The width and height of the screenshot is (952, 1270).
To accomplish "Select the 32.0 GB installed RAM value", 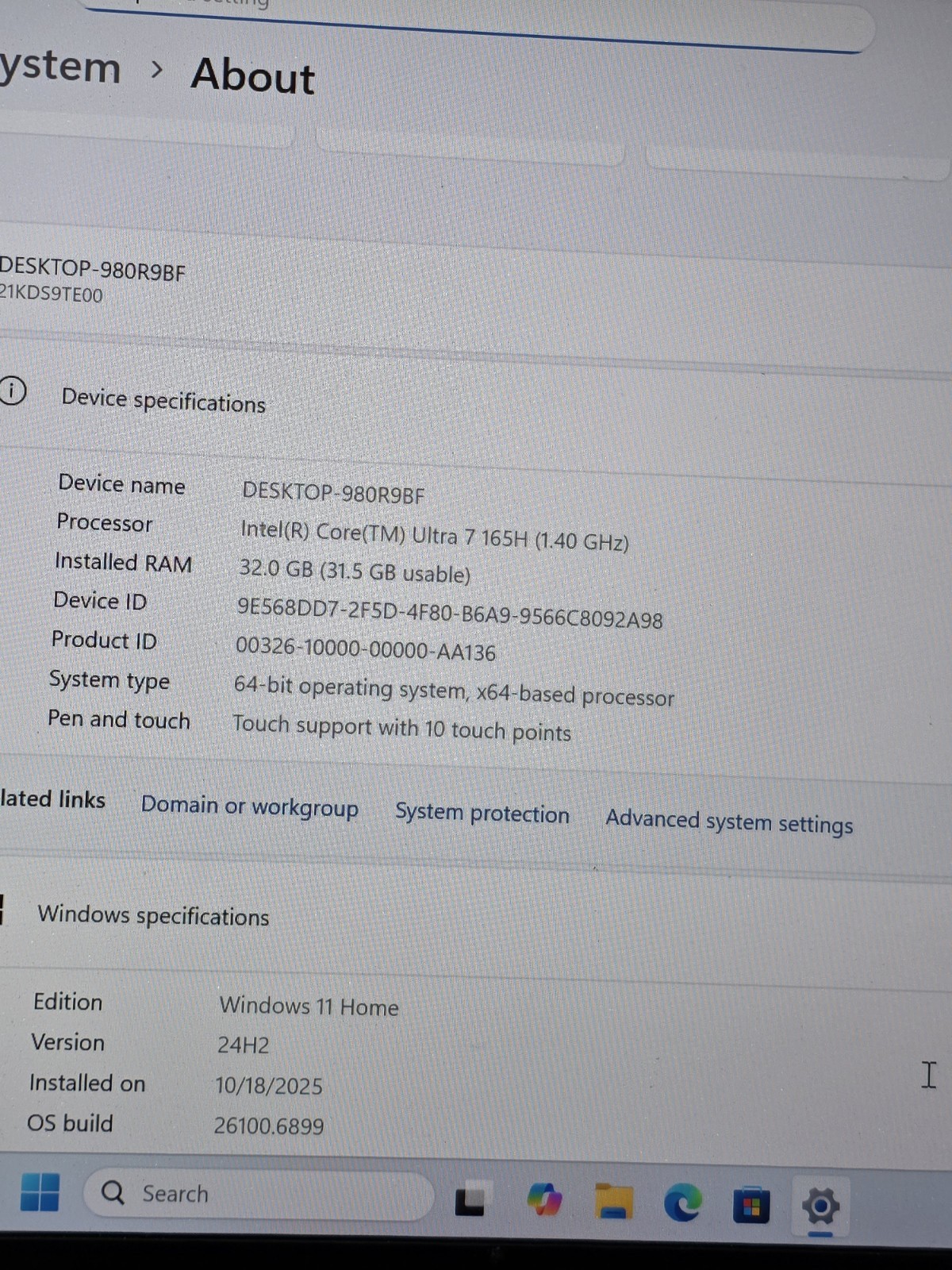I will coord(355,571).
